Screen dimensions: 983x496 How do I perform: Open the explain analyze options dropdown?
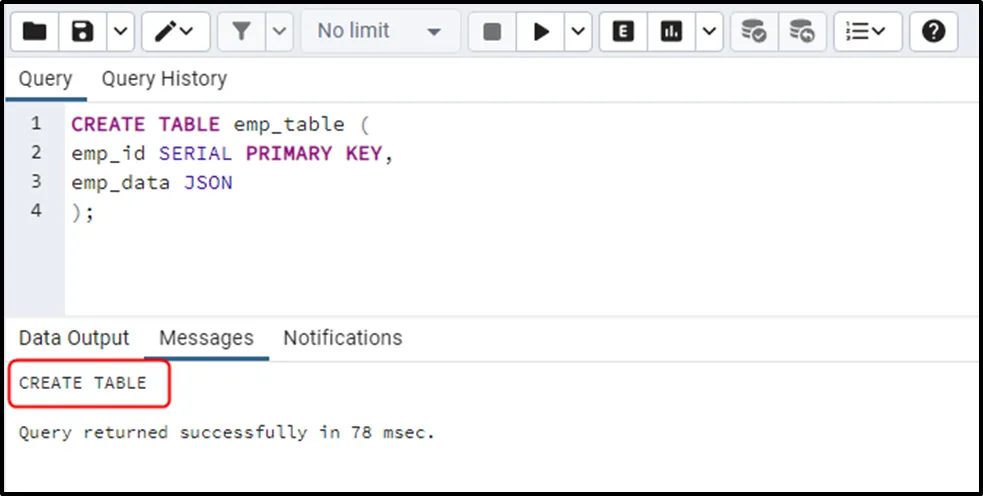click(x=709, y=32)
